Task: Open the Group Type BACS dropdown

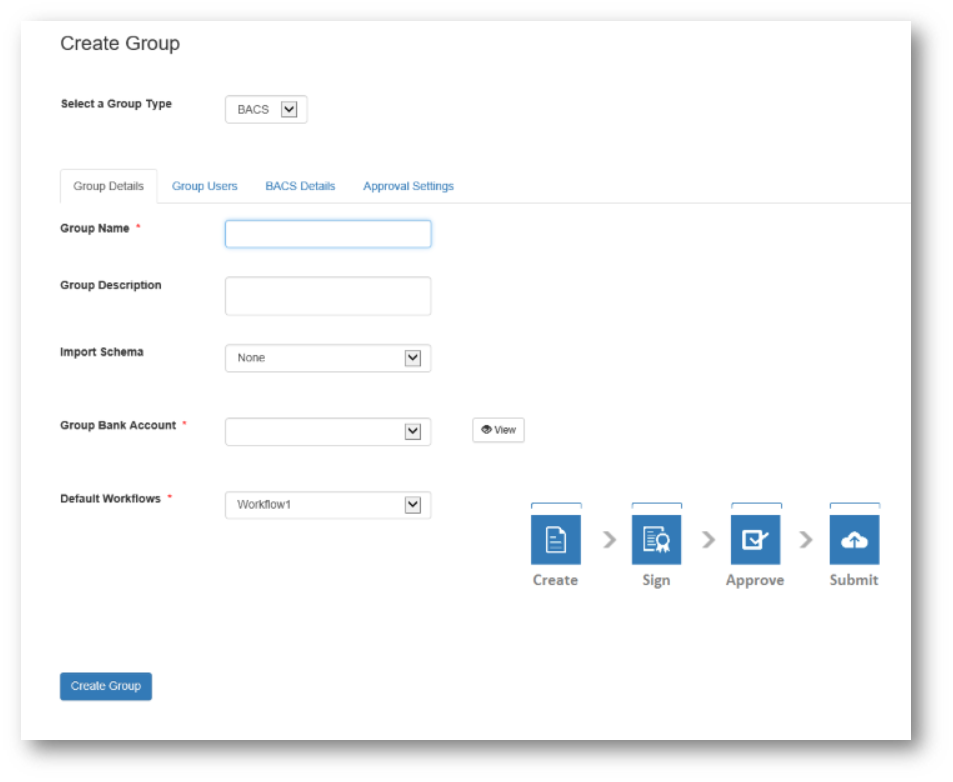Action: (266, 110)
